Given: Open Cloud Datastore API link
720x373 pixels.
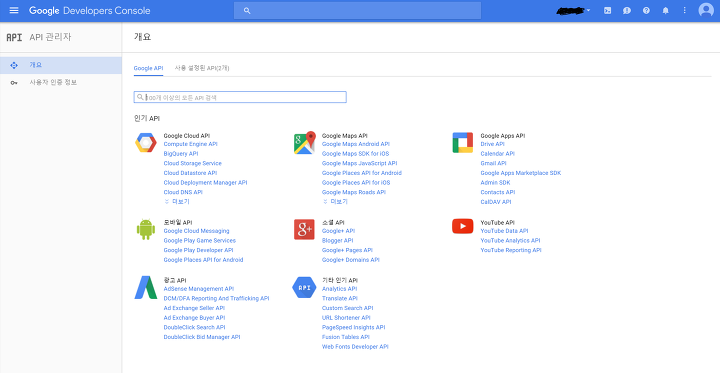Looking at the screenshot, I should pyautogui.click(x=190, y=173).
